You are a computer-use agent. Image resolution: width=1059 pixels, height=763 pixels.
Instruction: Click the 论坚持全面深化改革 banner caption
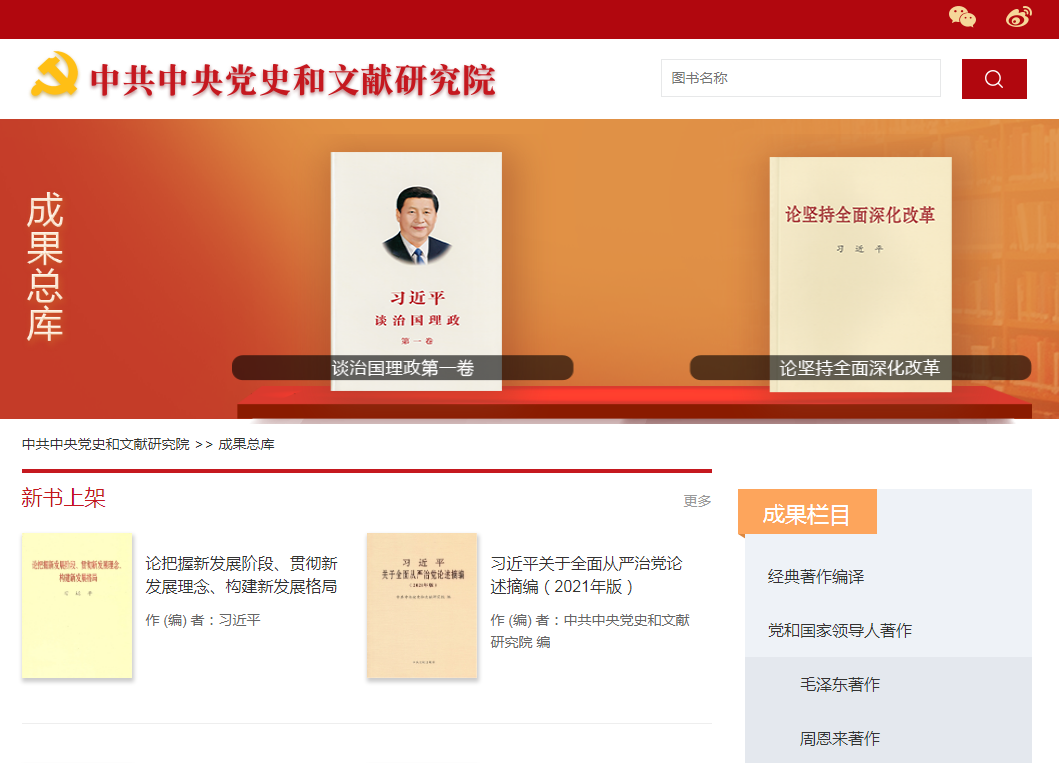coord(859,367)
